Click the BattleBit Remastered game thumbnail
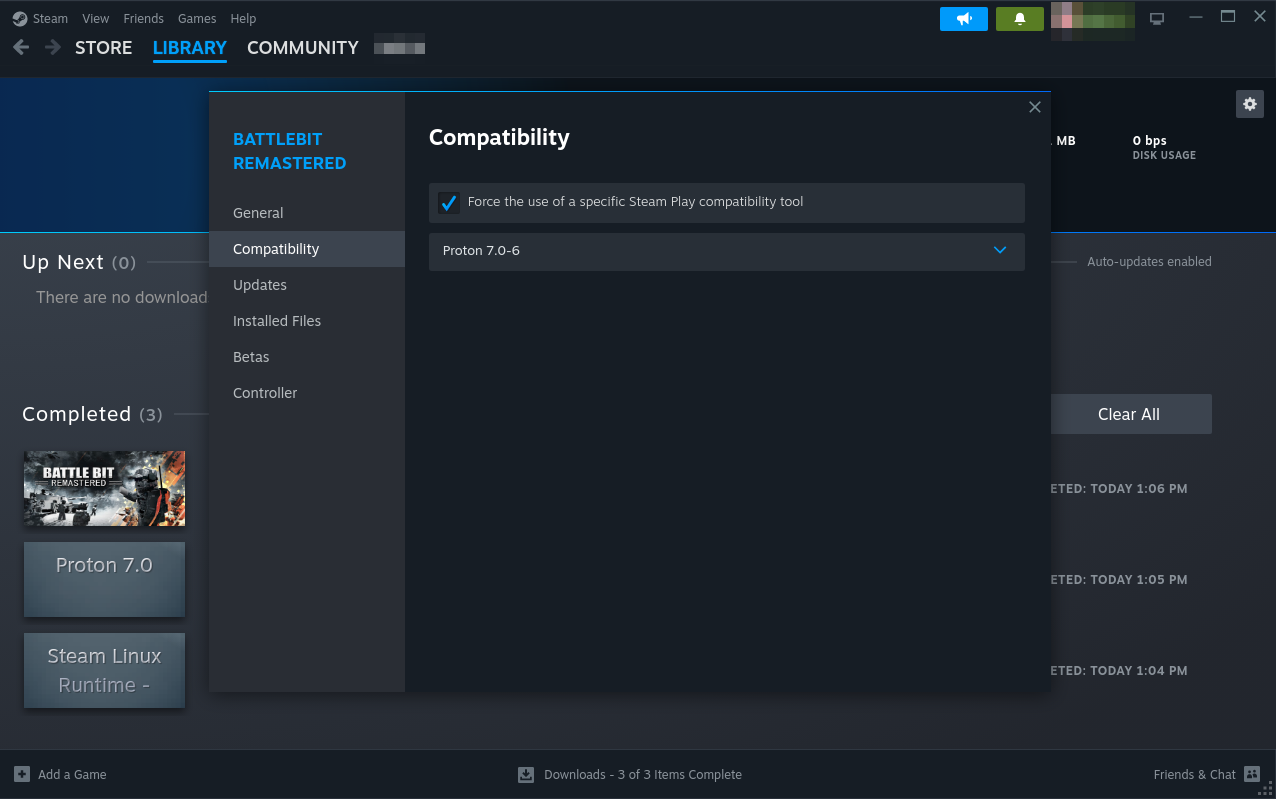The image size is (1276, 799). coord(104,488)
